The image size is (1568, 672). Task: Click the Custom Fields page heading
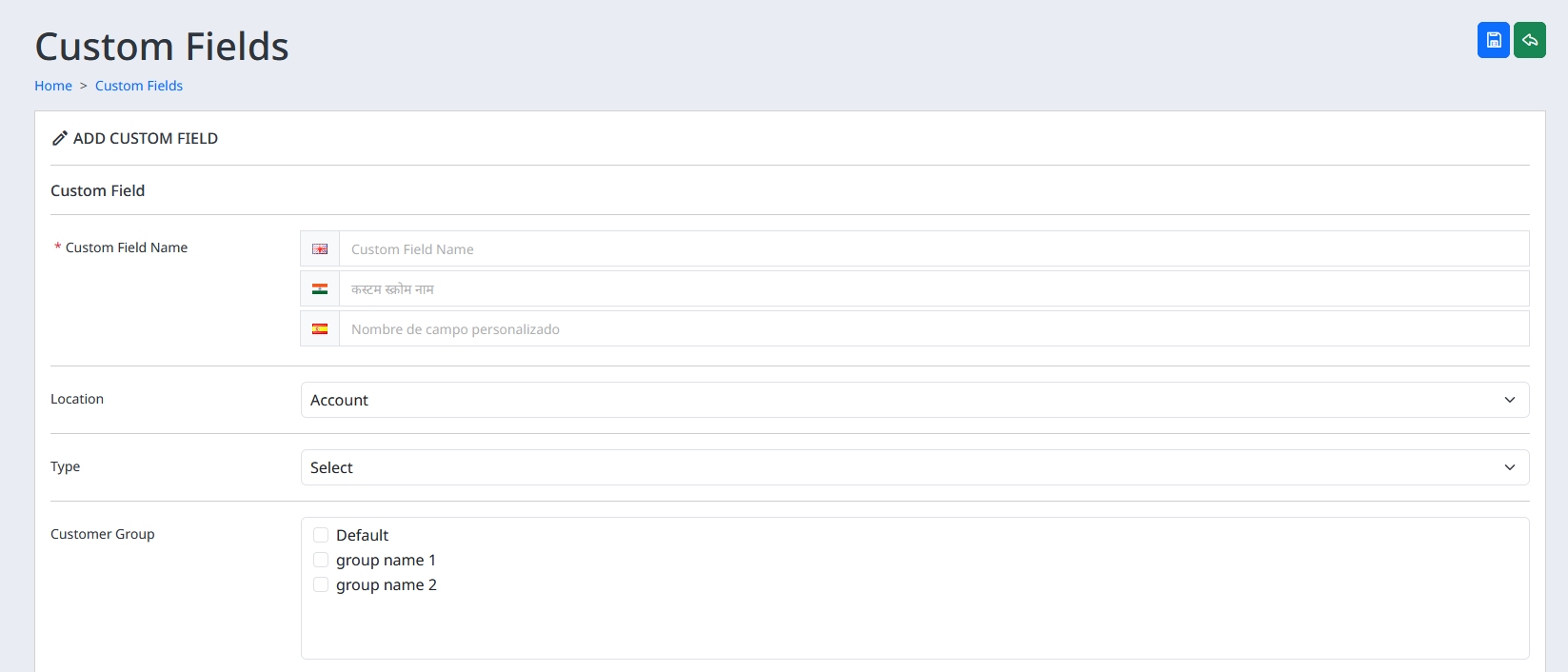click(x=162, y=47)
